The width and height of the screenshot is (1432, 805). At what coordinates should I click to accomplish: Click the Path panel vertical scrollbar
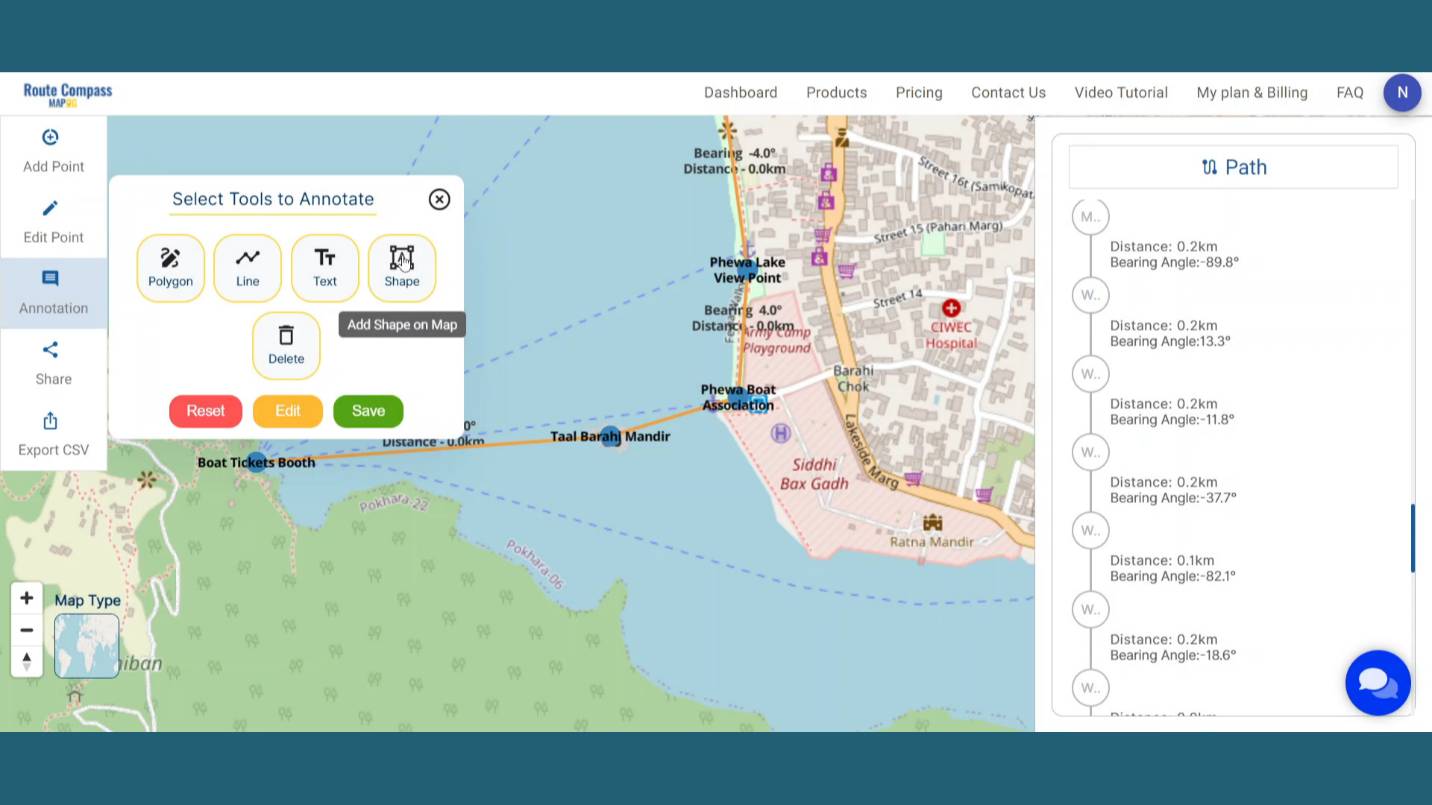click(1413, 539)
